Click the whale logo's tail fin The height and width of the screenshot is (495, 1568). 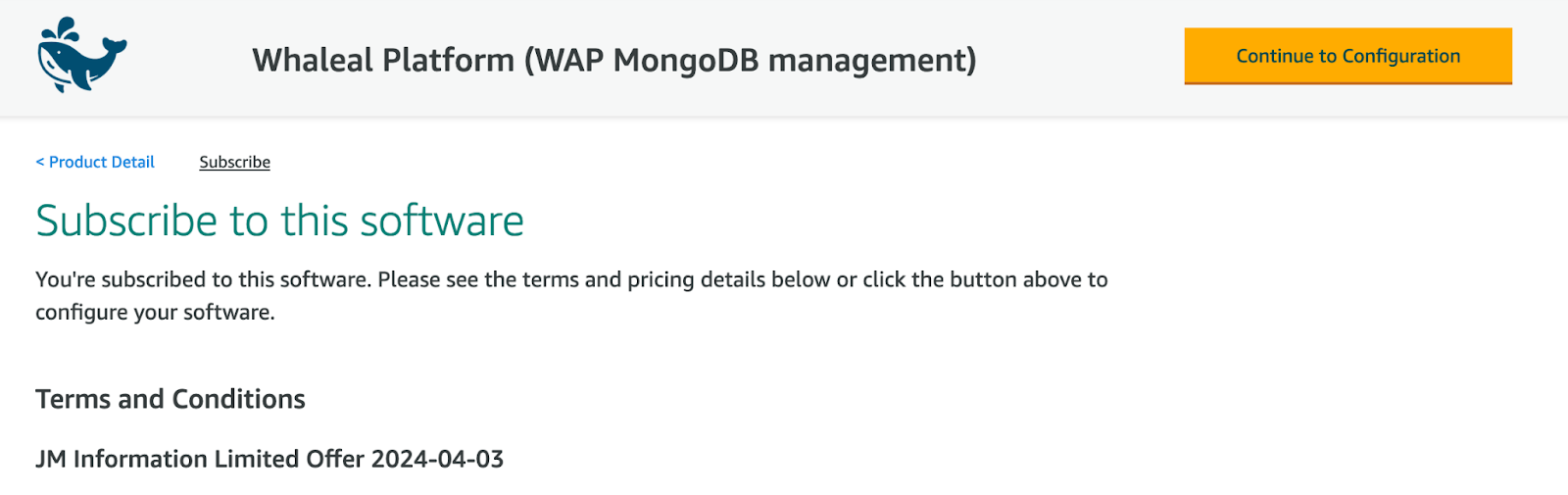115,47
